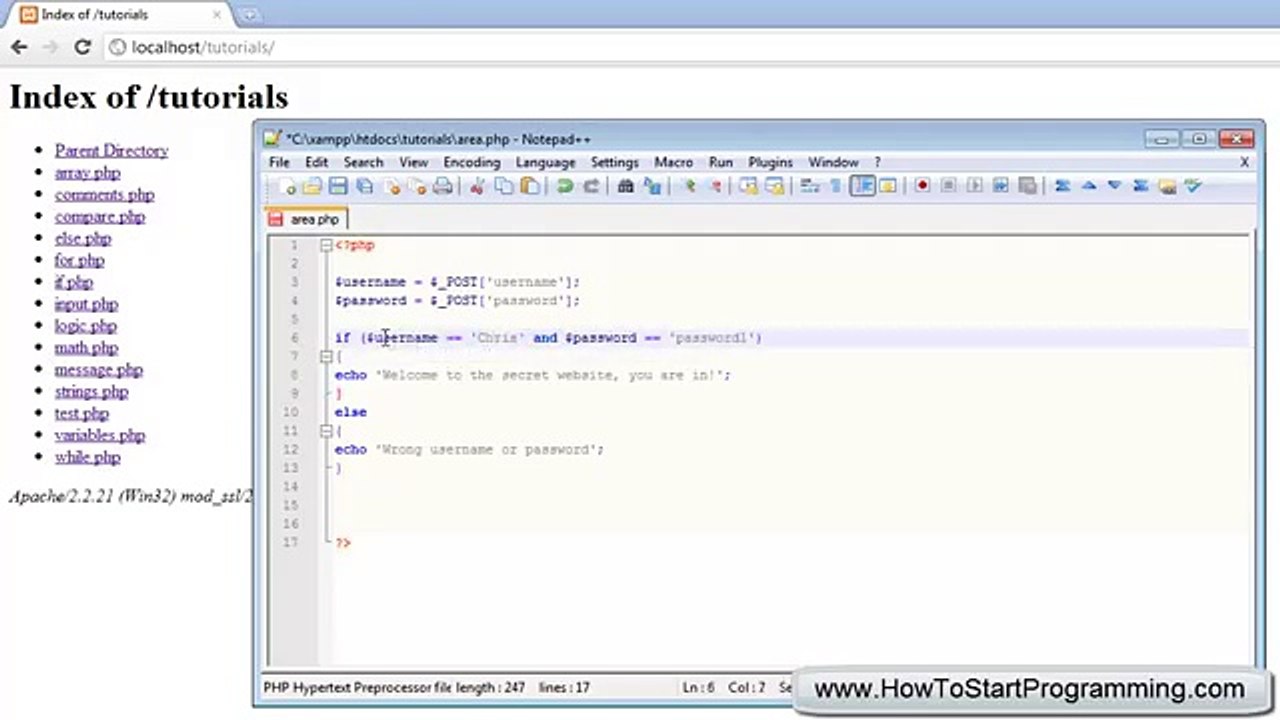
Task: Click the browser address bar showing localhost/tutorials/
Action: coord(690,47)
